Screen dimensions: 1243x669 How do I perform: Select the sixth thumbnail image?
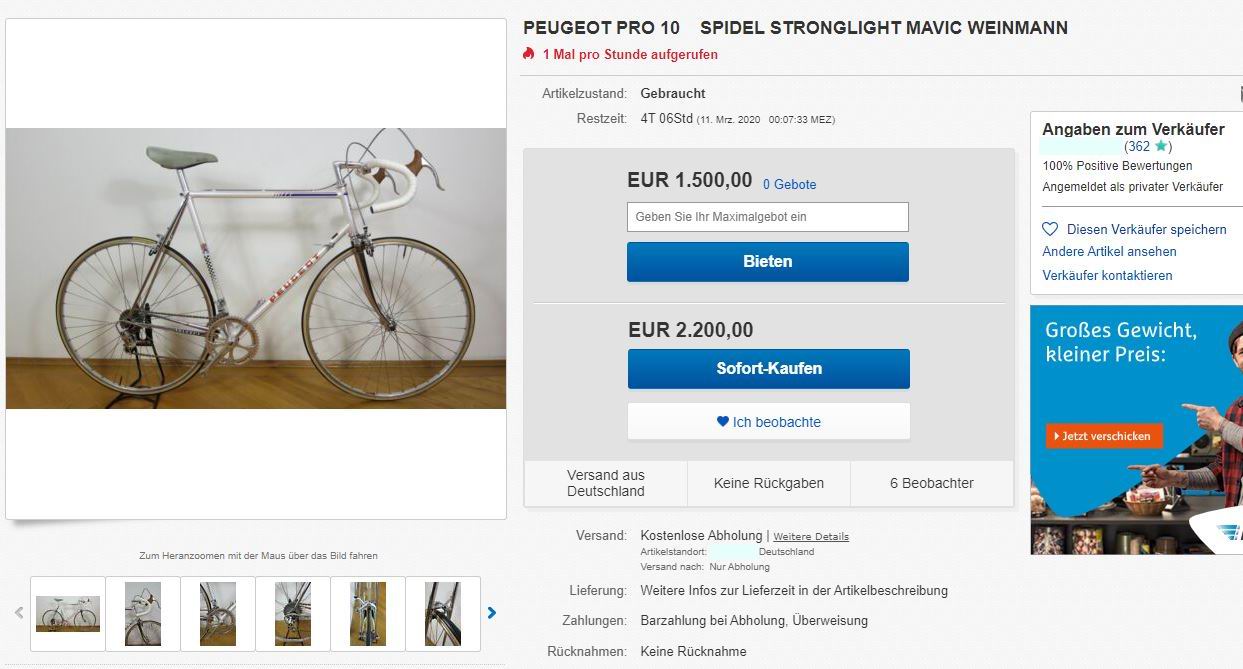tap(443, 613)
